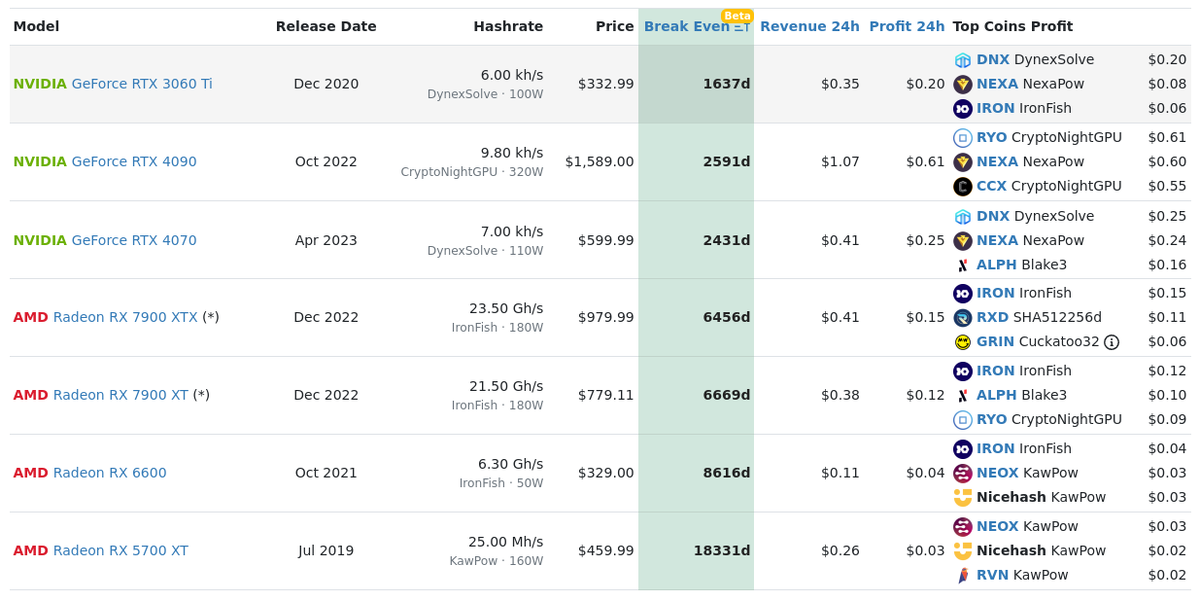Click the $1.07 revenue value

(840, 162)
